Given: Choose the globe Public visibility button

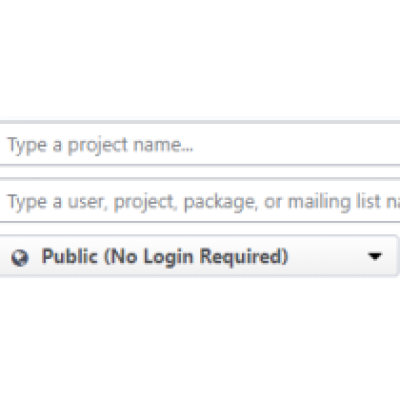Looking at the screenshot, I should (x=199, y=256).
